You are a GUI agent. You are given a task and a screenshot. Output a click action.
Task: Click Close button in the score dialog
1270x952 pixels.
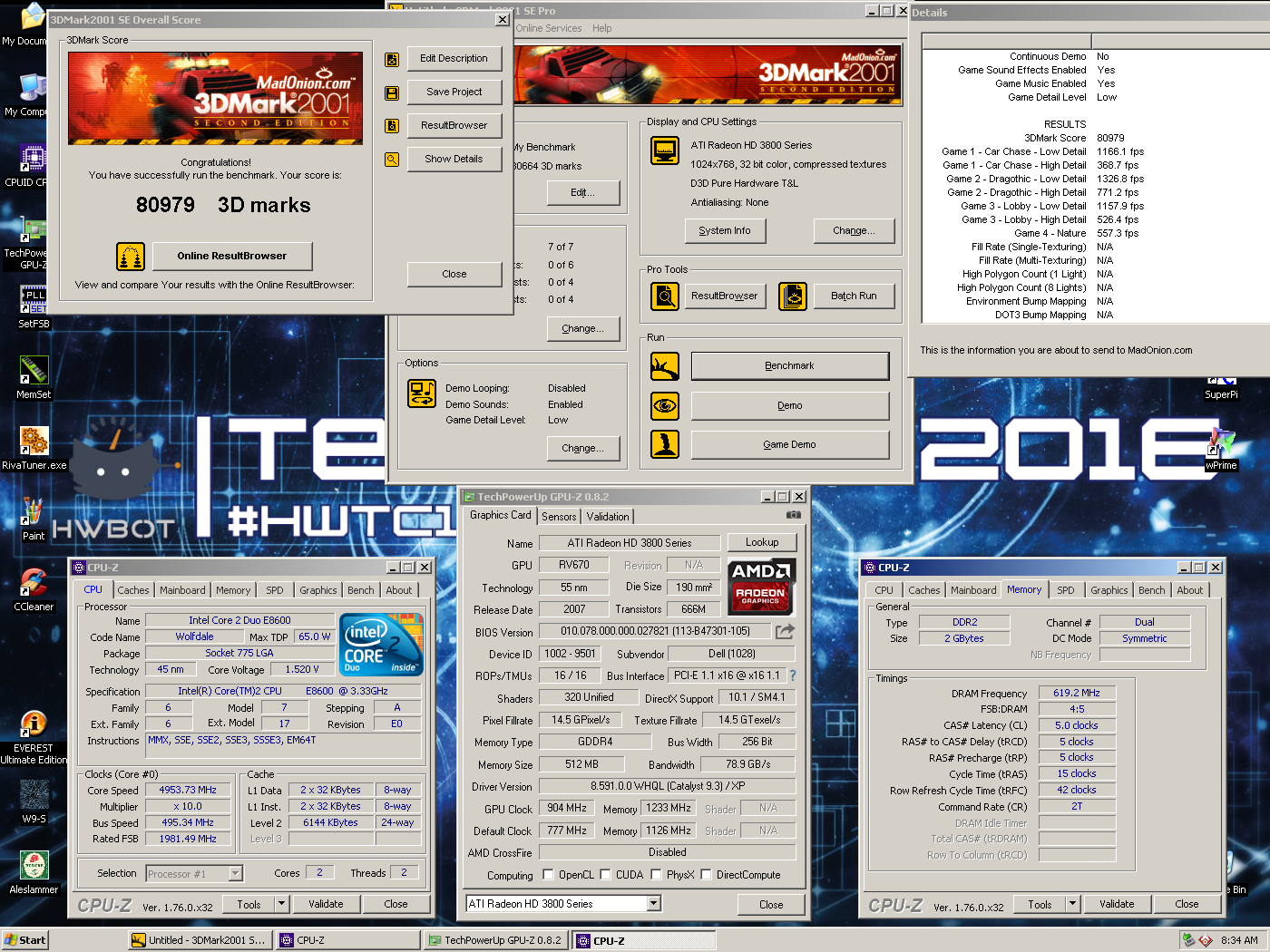pos(454,275)
